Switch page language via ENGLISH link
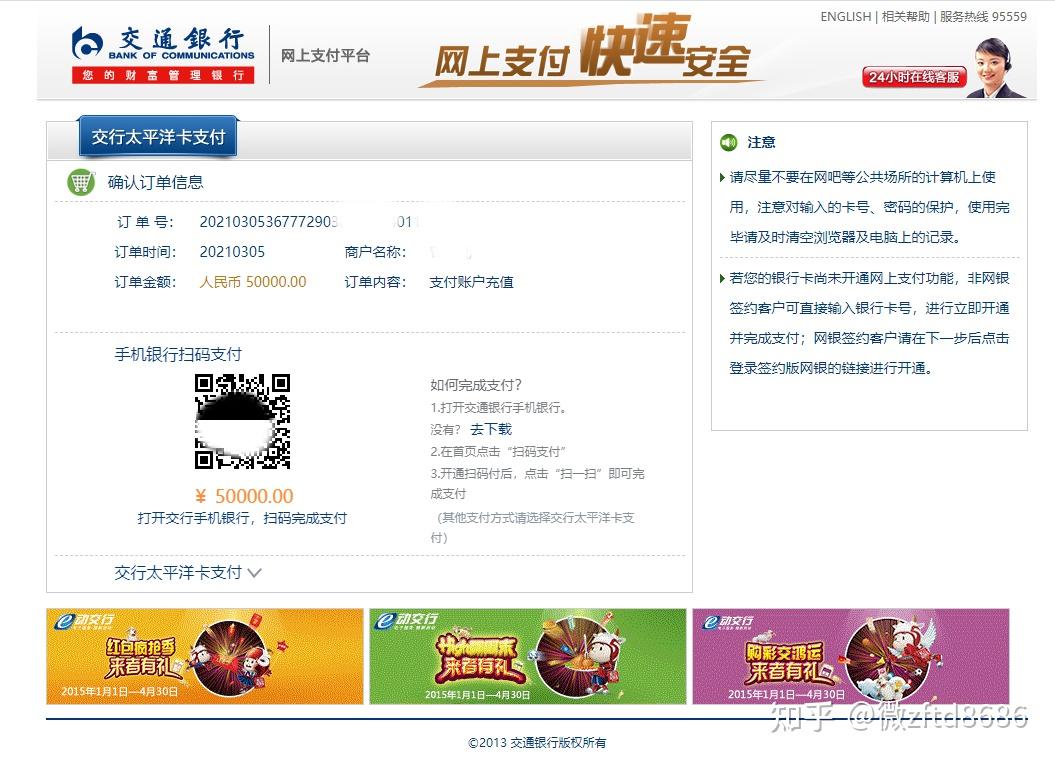The image size is (1055, 760). pyautogui.click(x=845, y=17)
